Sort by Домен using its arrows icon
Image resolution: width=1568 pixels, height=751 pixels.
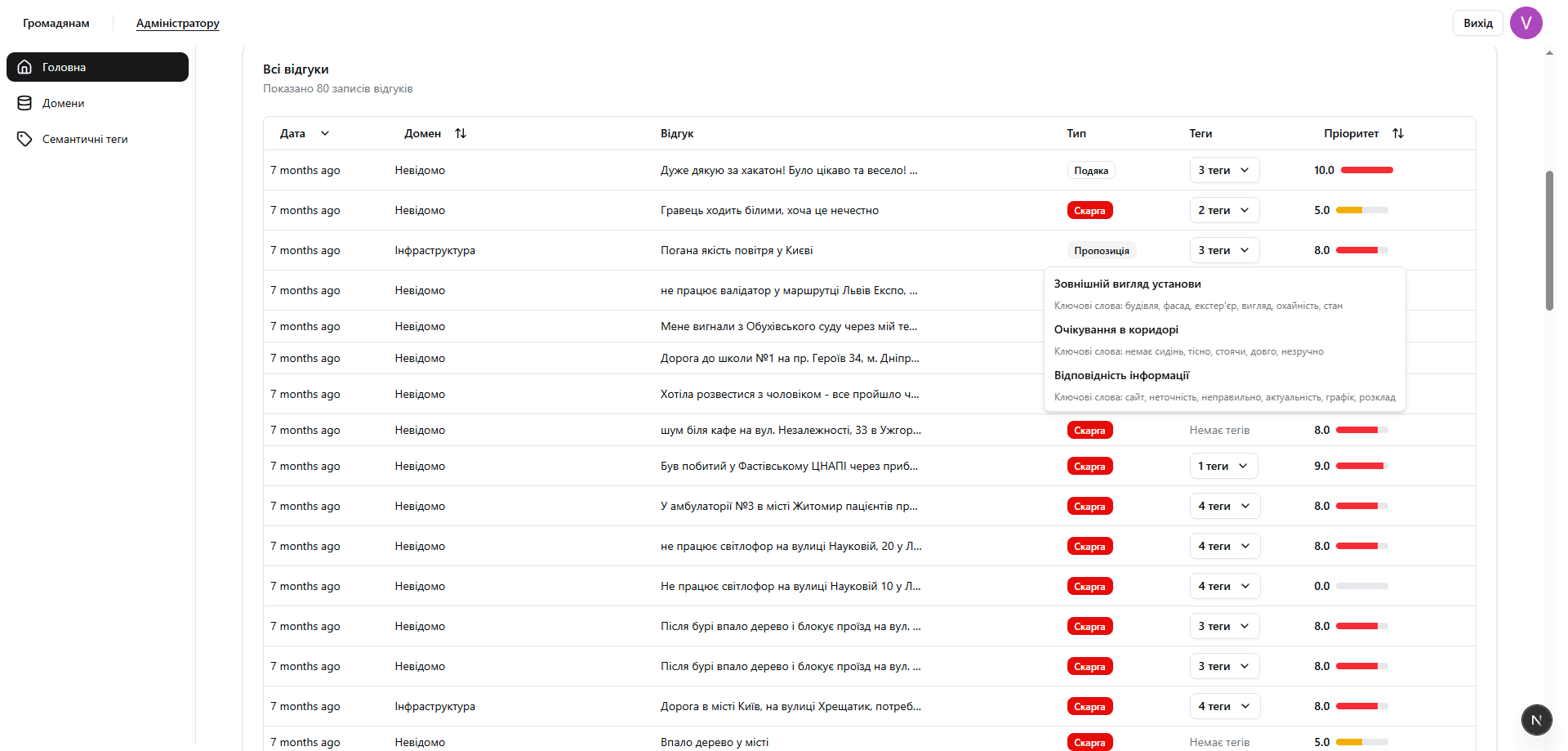(x=461, y=133)
